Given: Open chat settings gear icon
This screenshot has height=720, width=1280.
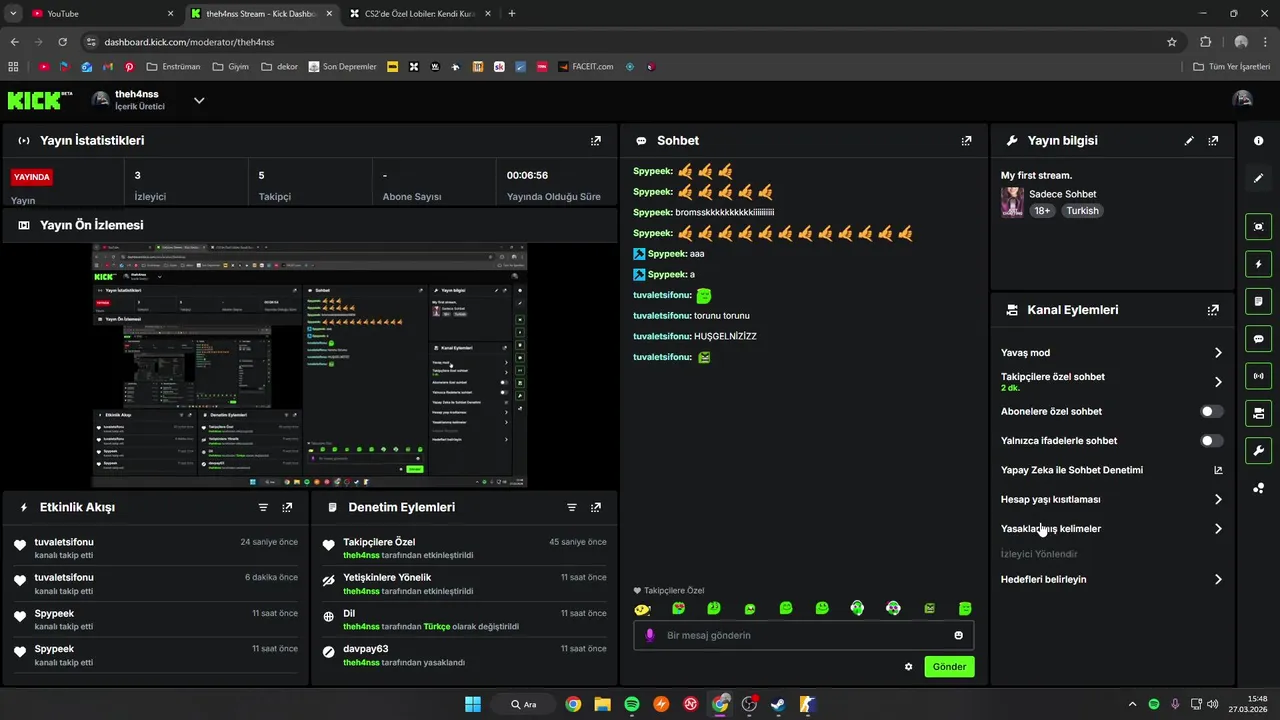Looking at the screenshot, I should click(909, 667).
